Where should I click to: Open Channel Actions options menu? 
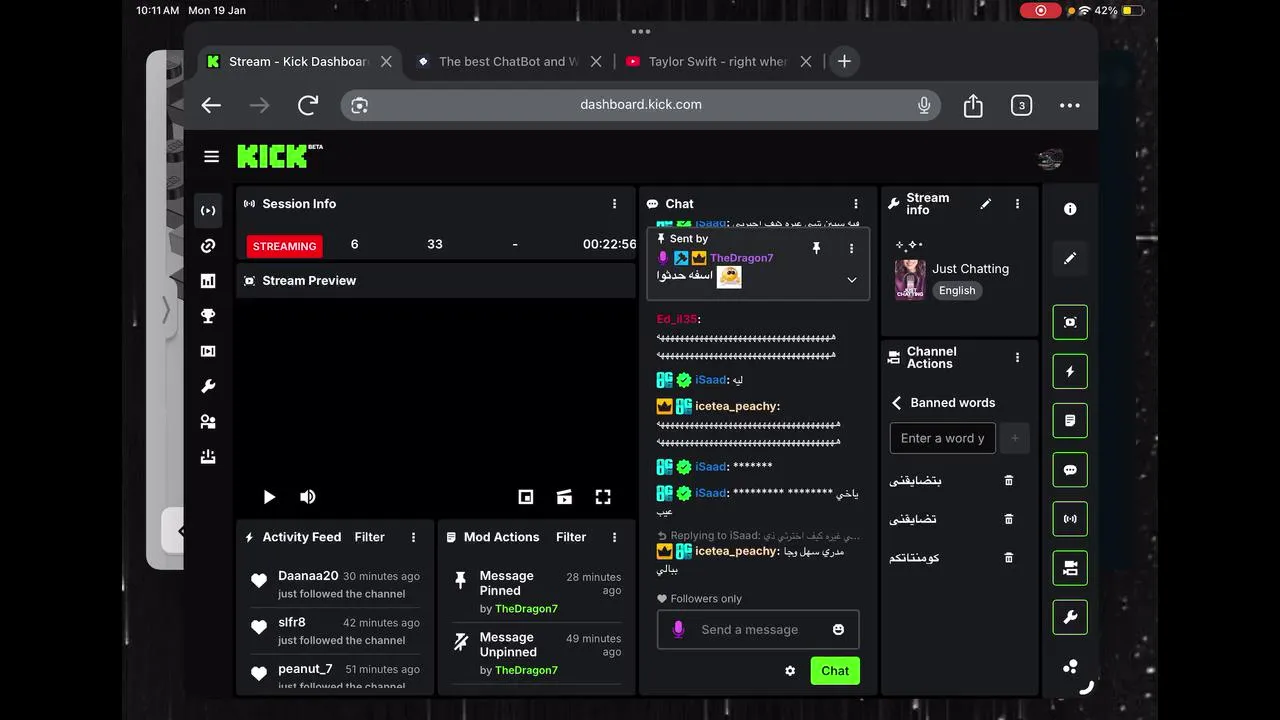(x=1018, y=358)
